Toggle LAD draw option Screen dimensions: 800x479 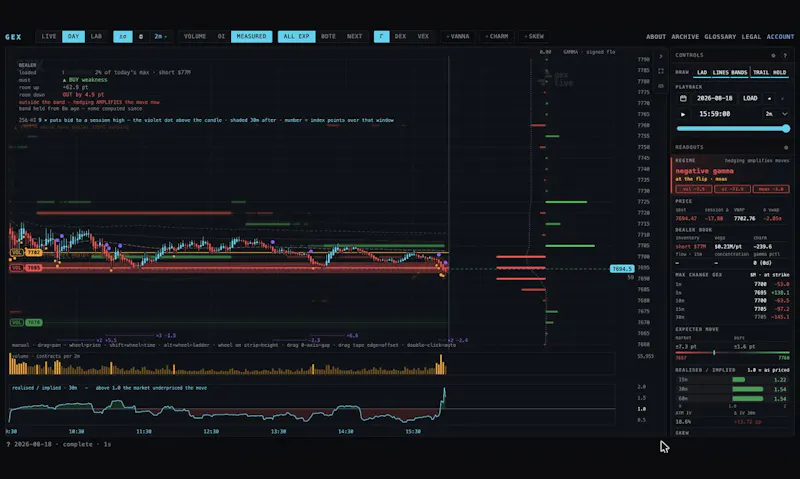point(702,72)
